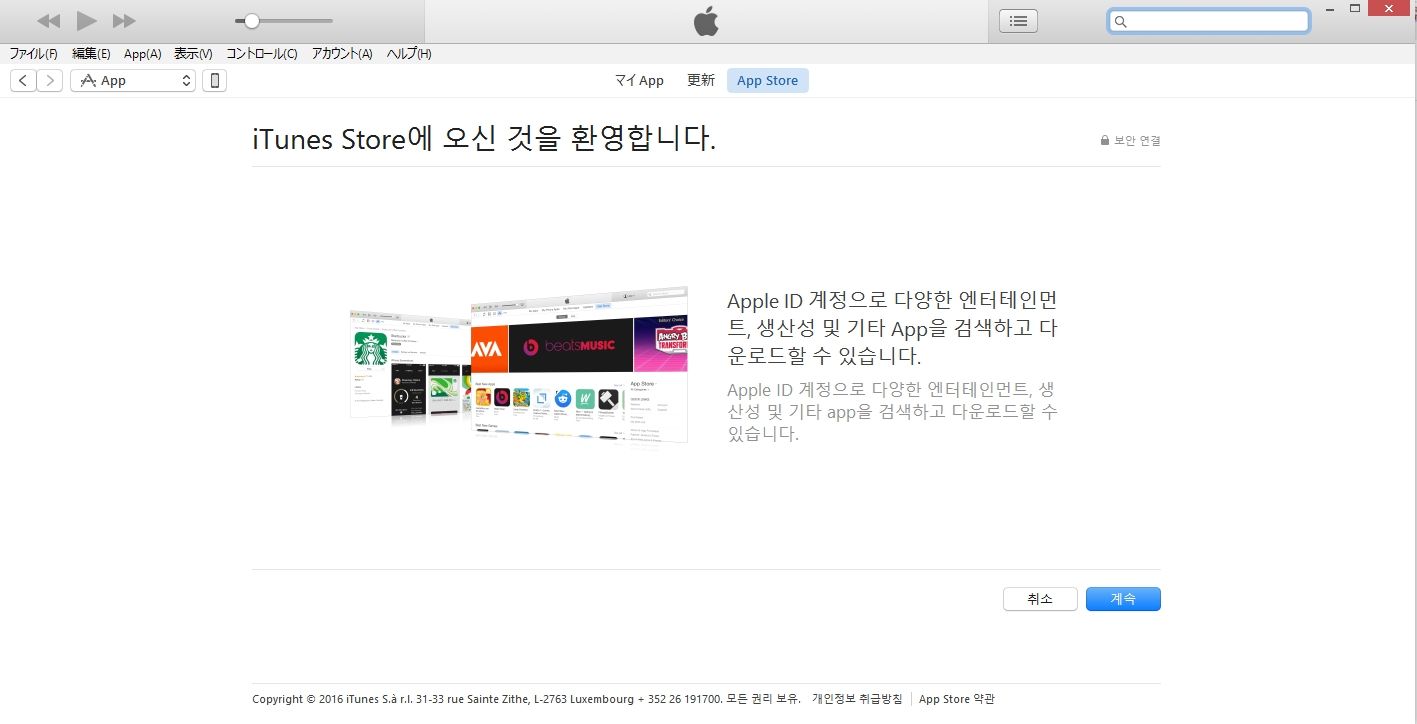Minimize the iTunes window

[x=1328, y=8]
